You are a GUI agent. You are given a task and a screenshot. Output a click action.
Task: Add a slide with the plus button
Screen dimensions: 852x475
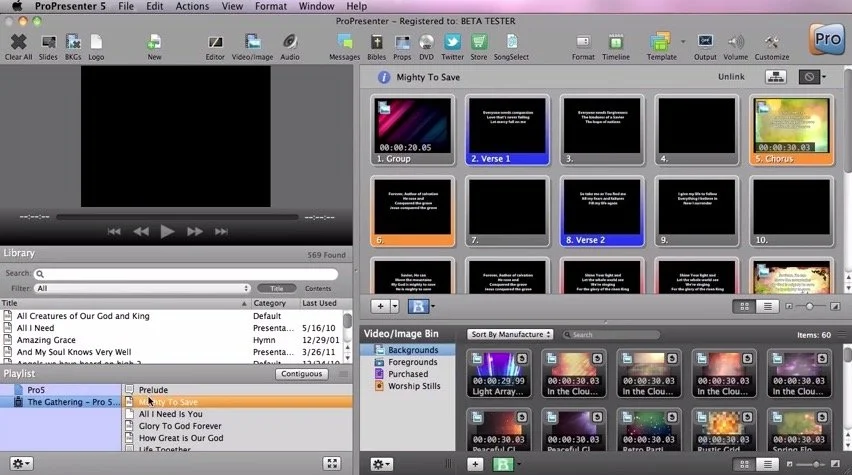point(380,306)
